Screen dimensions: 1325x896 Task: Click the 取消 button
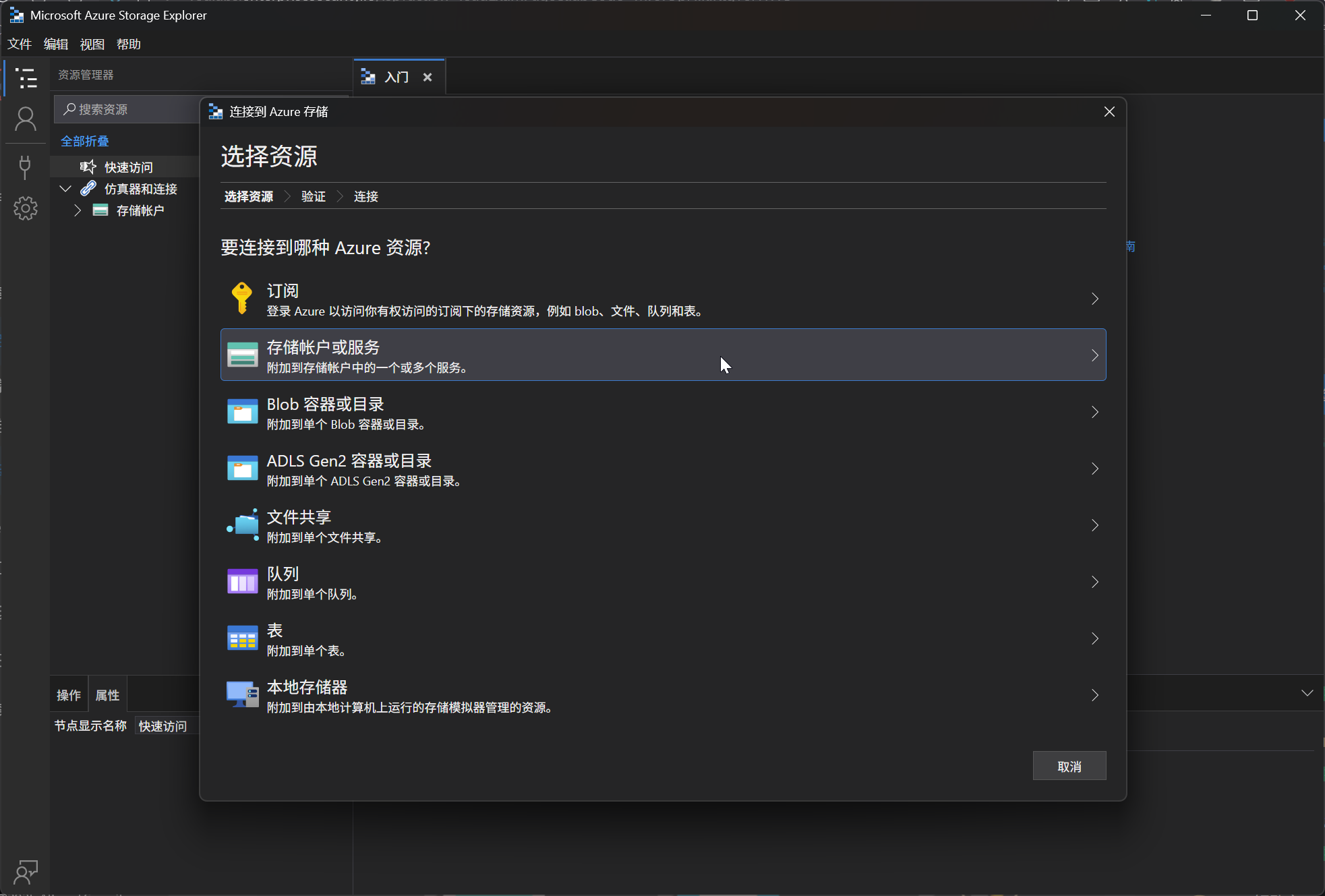[x=1069, y=766]
